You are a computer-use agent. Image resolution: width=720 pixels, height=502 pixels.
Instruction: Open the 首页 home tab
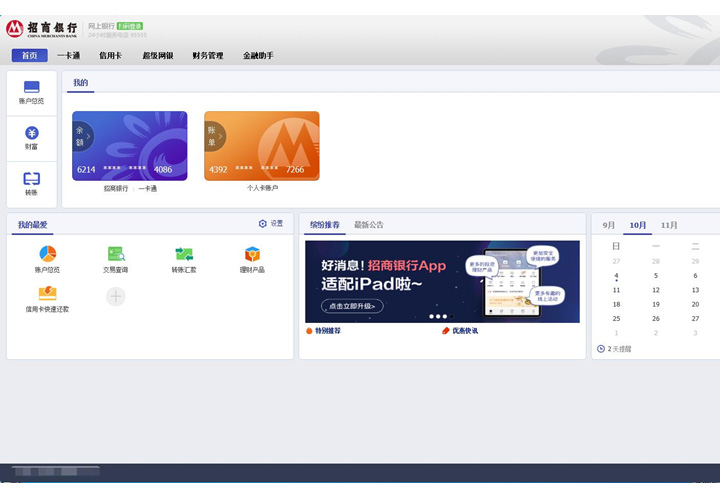(30, 56)
